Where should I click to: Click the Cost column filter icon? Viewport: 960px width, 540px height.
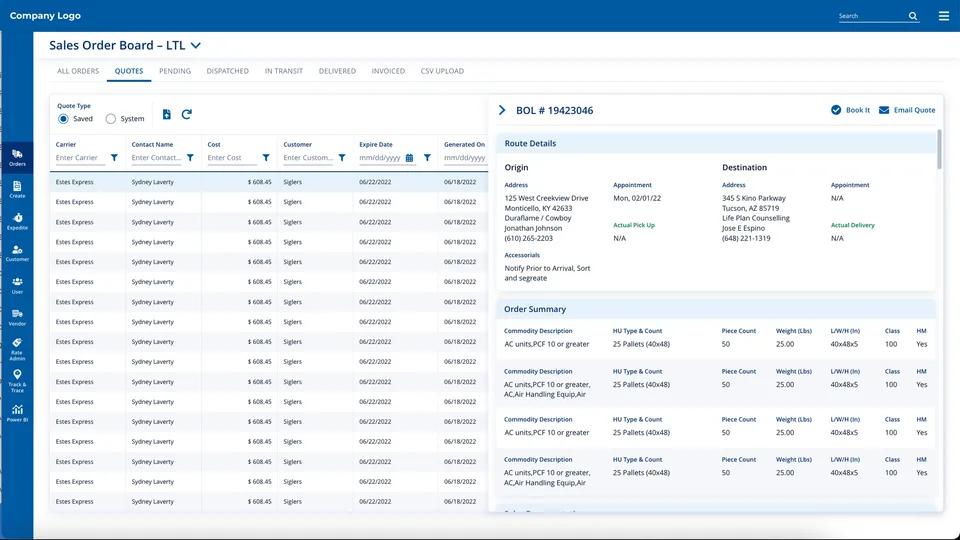266,158
